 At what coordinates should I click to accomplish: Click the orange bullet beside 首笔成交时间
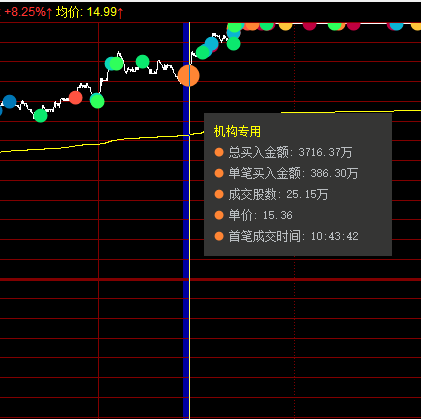(x=219, y=236)
